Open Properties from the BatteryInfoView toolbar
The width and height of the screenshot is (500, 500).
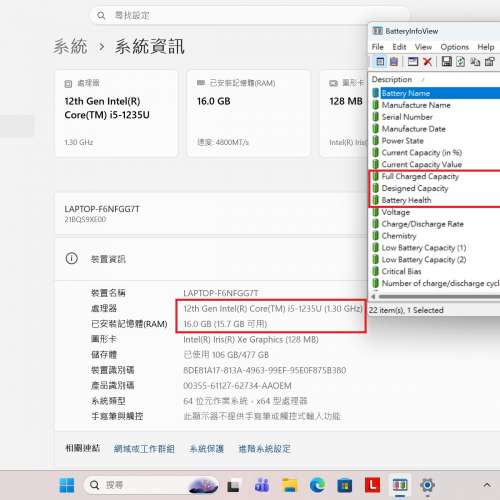click(x=490, y=62)
